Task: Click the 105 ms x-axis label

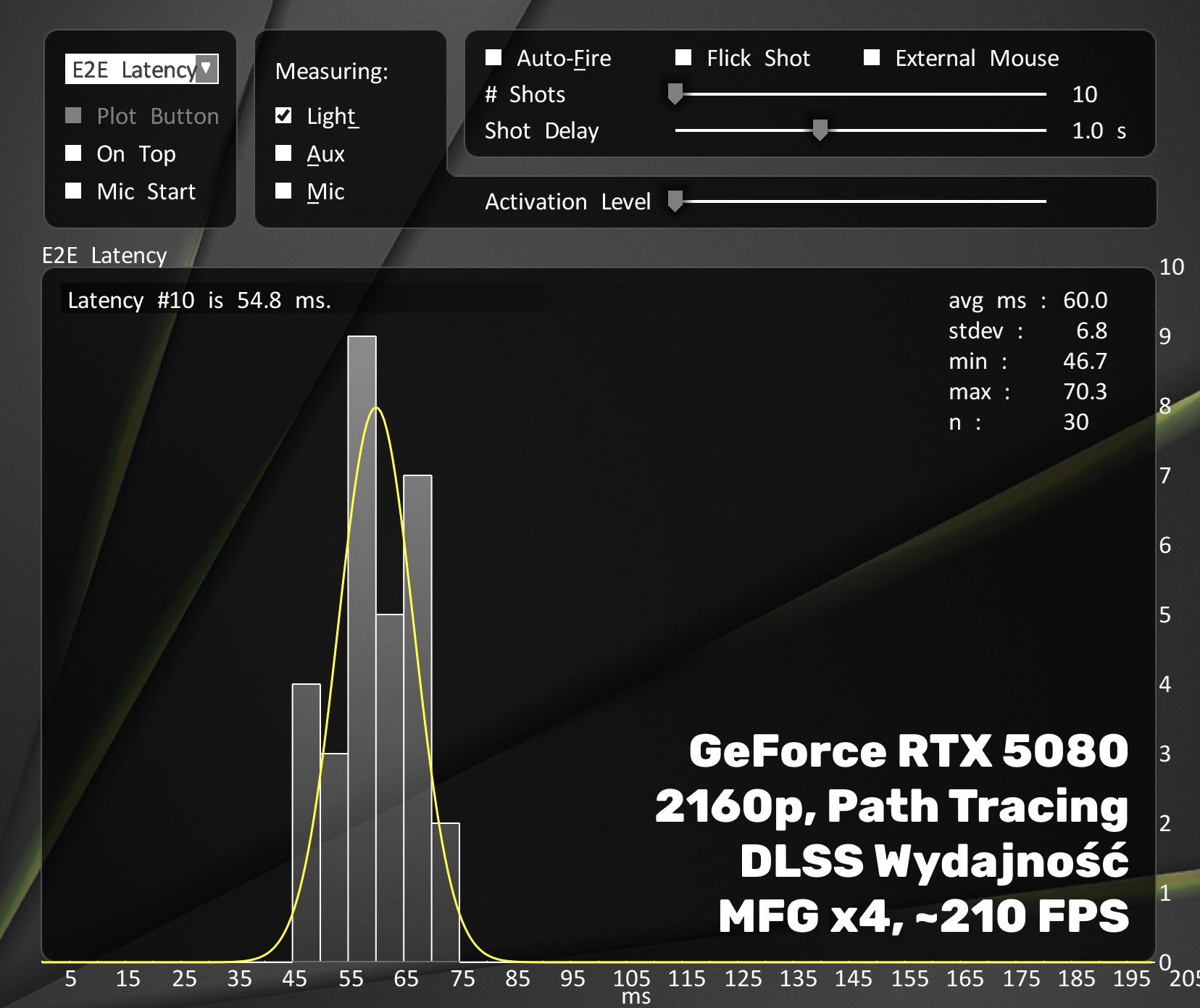Action: pyautogui.click(x=631, y=978)
